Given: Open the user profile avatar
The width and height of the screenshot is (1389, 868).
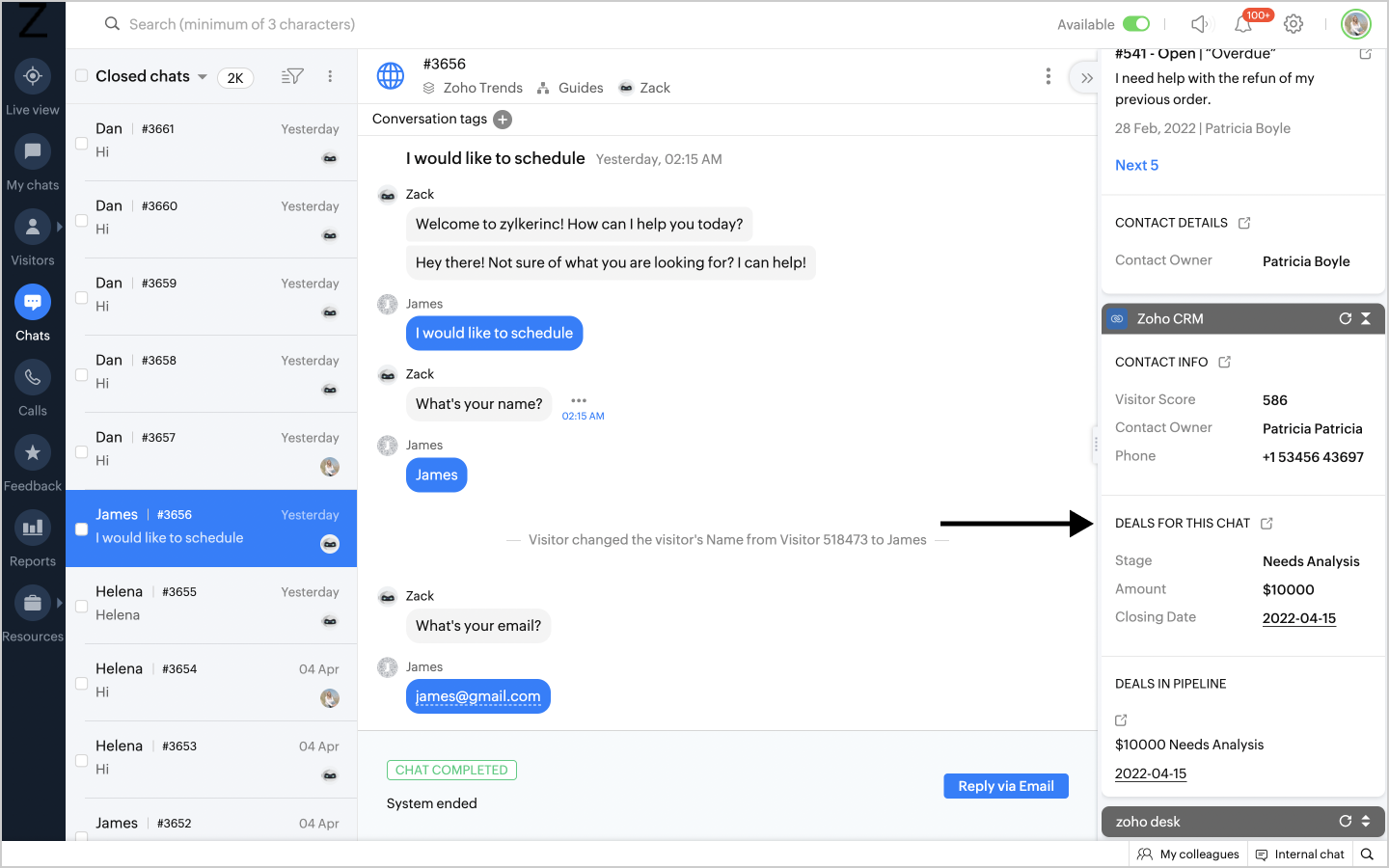Looking at the screenshot, I should [1356, 24].
